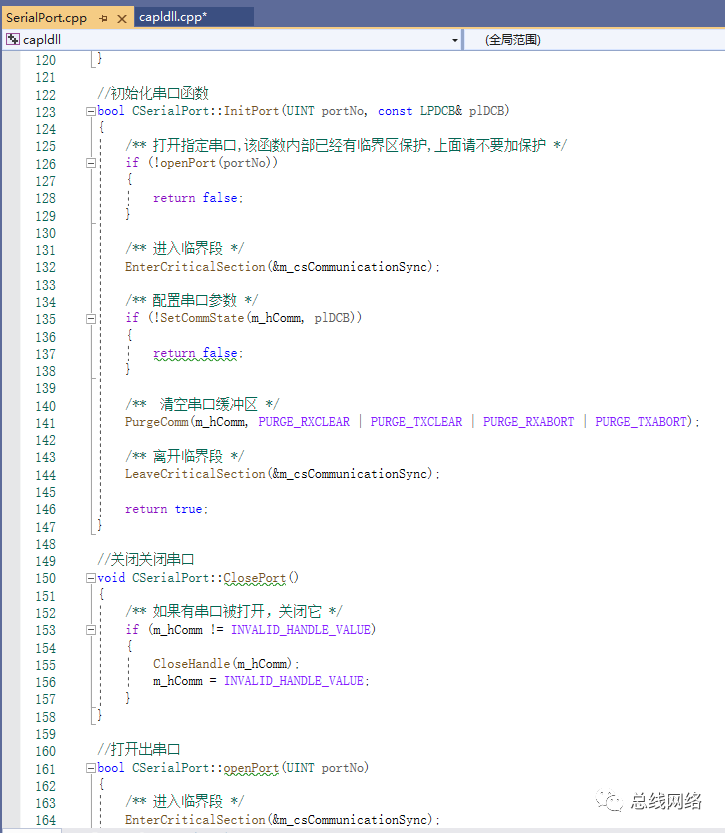Switch to the capldll.cpp tab
The height and width of the screenshot is (833, 725).
click(x=173, y=17)
